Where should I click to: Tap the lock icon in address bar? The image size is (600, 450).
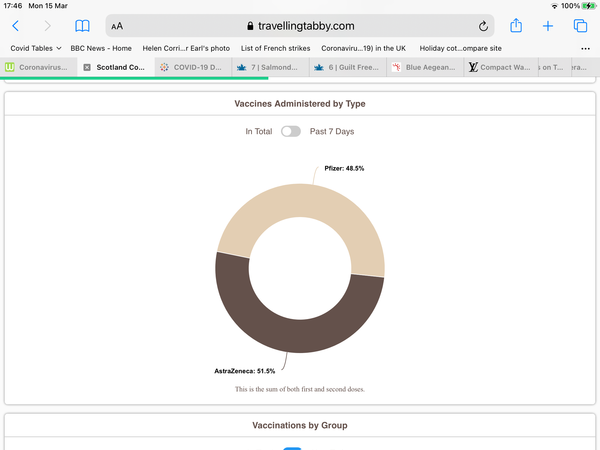pyautogui.click(x=250, y=26)
